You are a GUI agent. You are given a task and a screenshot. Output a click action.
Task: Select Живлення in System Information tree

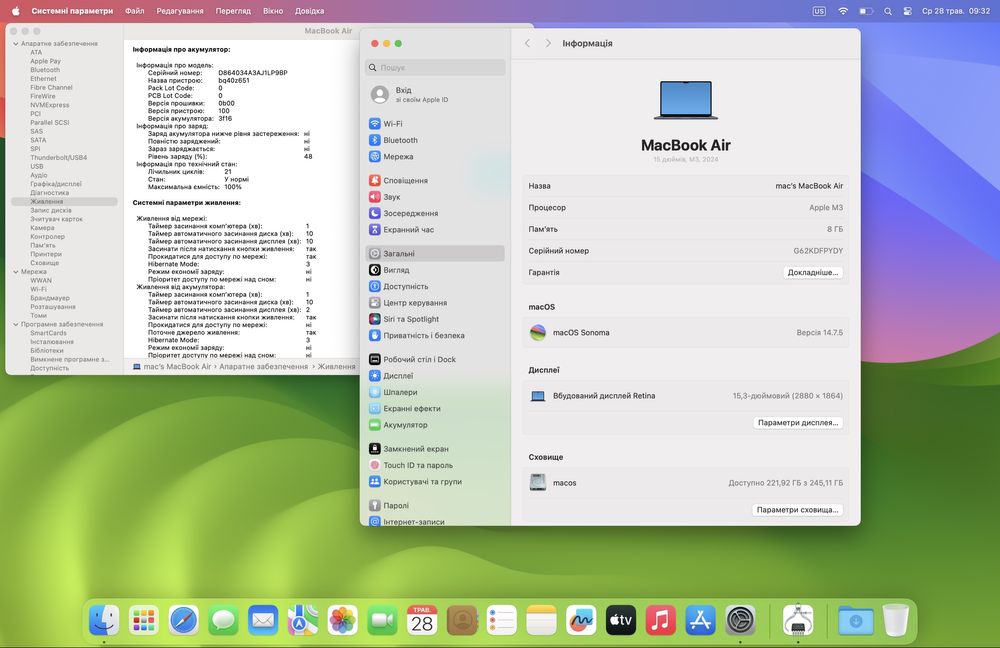[64, 202]
